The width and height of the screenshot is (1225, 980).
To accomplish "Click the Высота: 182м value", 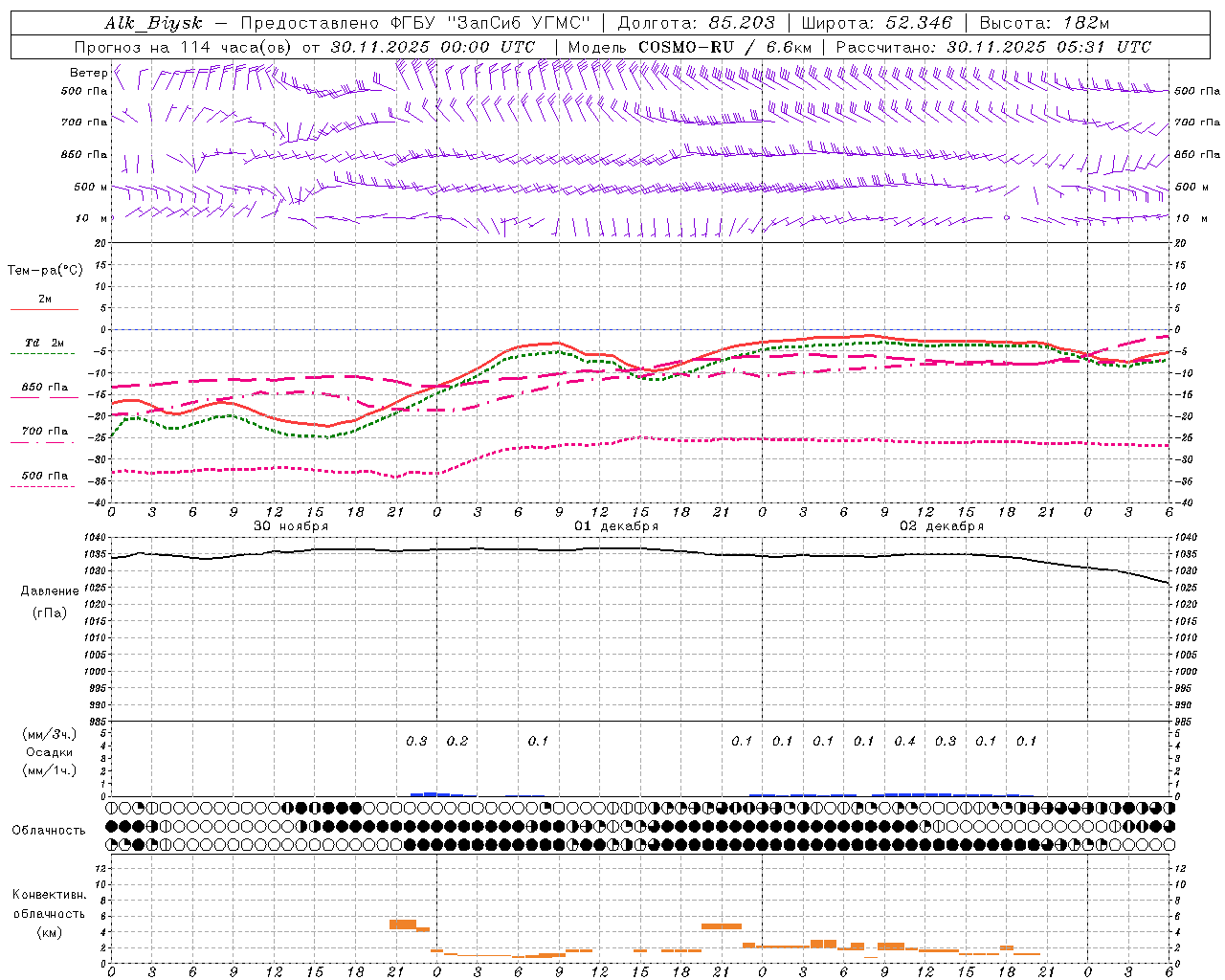I will click(x=1044, y=24).
